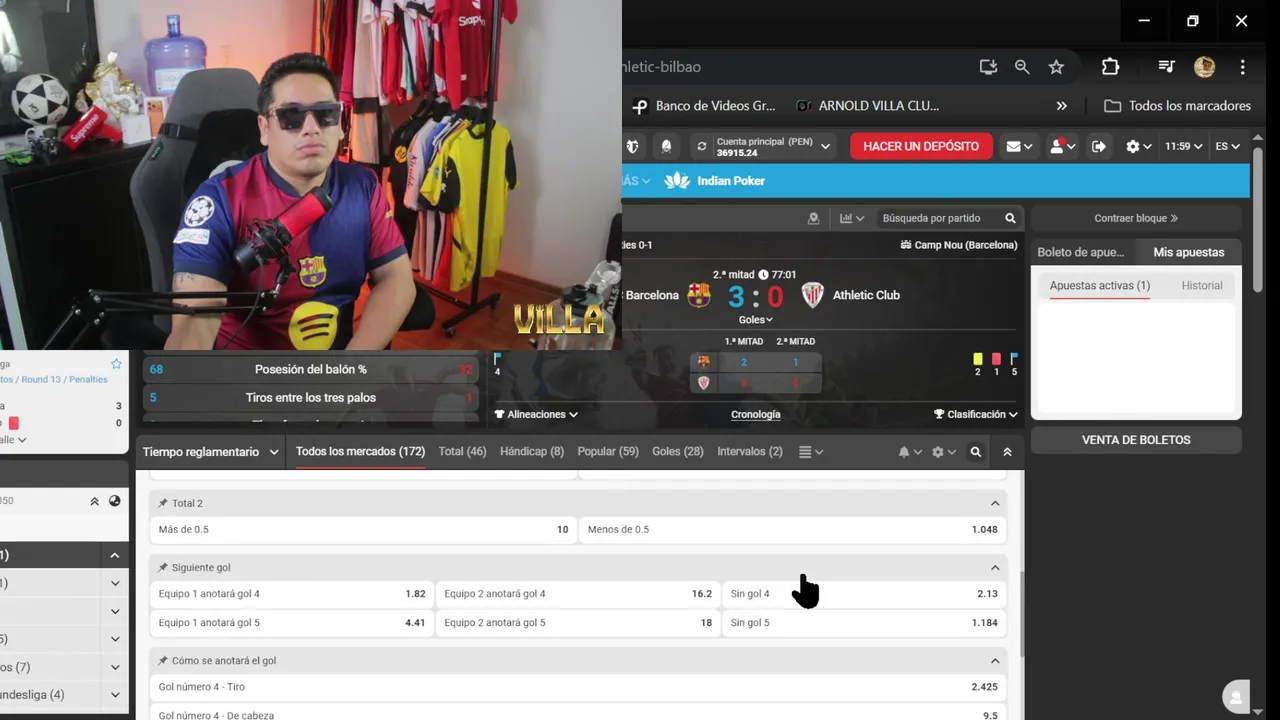Open the Chrome profile avatar

pyautogui.click(x=1204, y=67)
